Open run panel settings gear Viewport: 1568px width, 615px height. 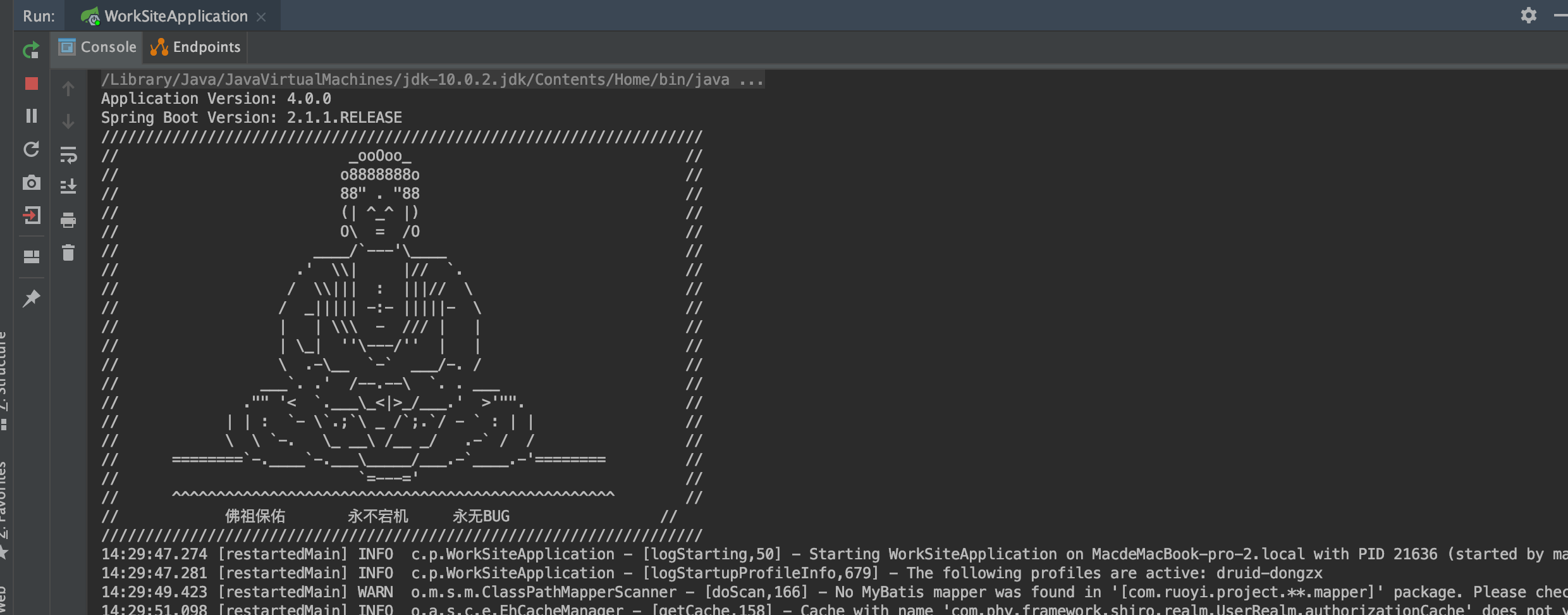click(x=1528, y=15)
